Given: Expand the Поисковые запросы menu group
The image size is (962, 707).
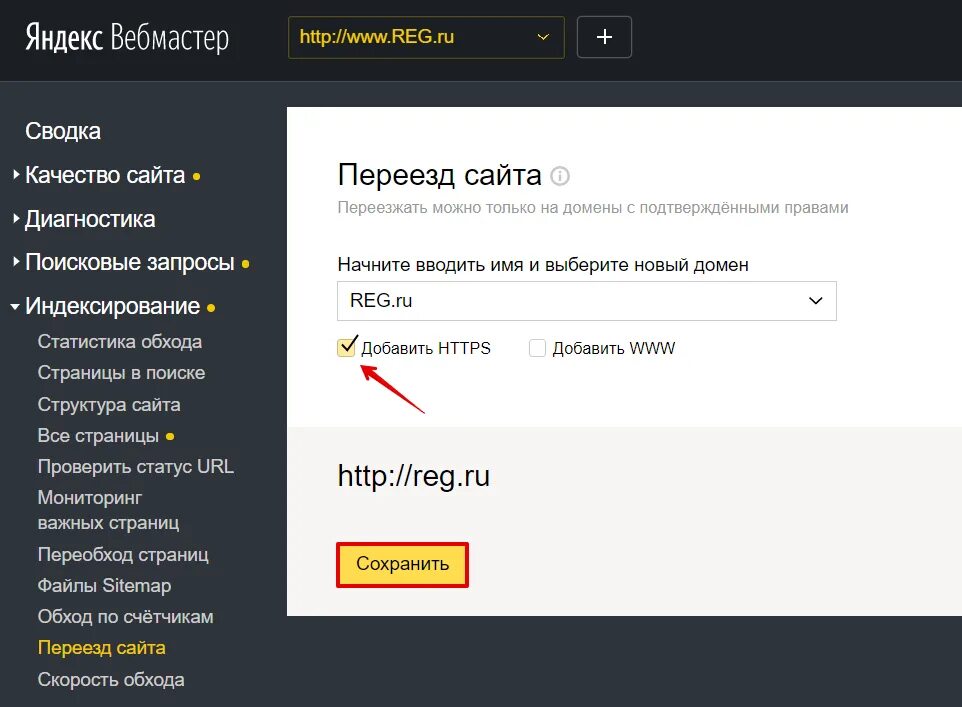Looking at the screenshot, I should point(129,263).
